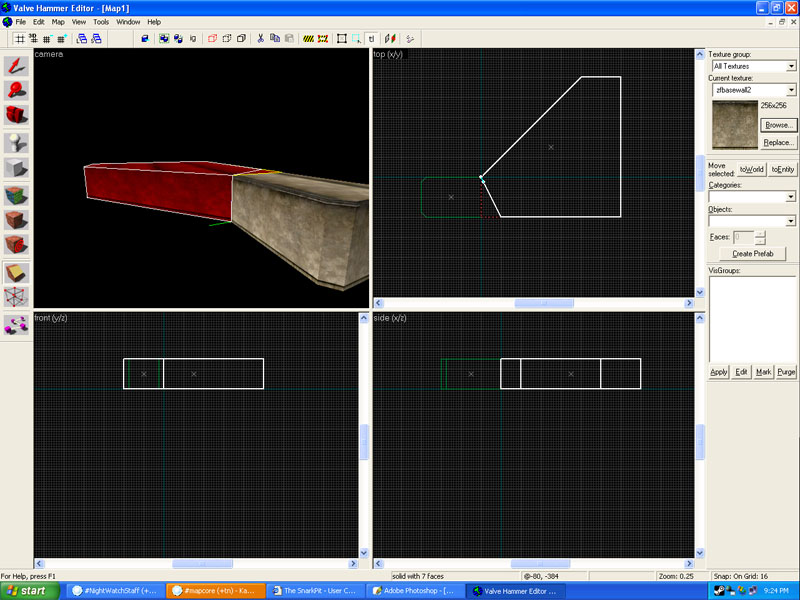Image resolution: width=800 pixels, height=600 pixels.
Task: Toggle ignore groups (ig) button
Action: [192, 38]
